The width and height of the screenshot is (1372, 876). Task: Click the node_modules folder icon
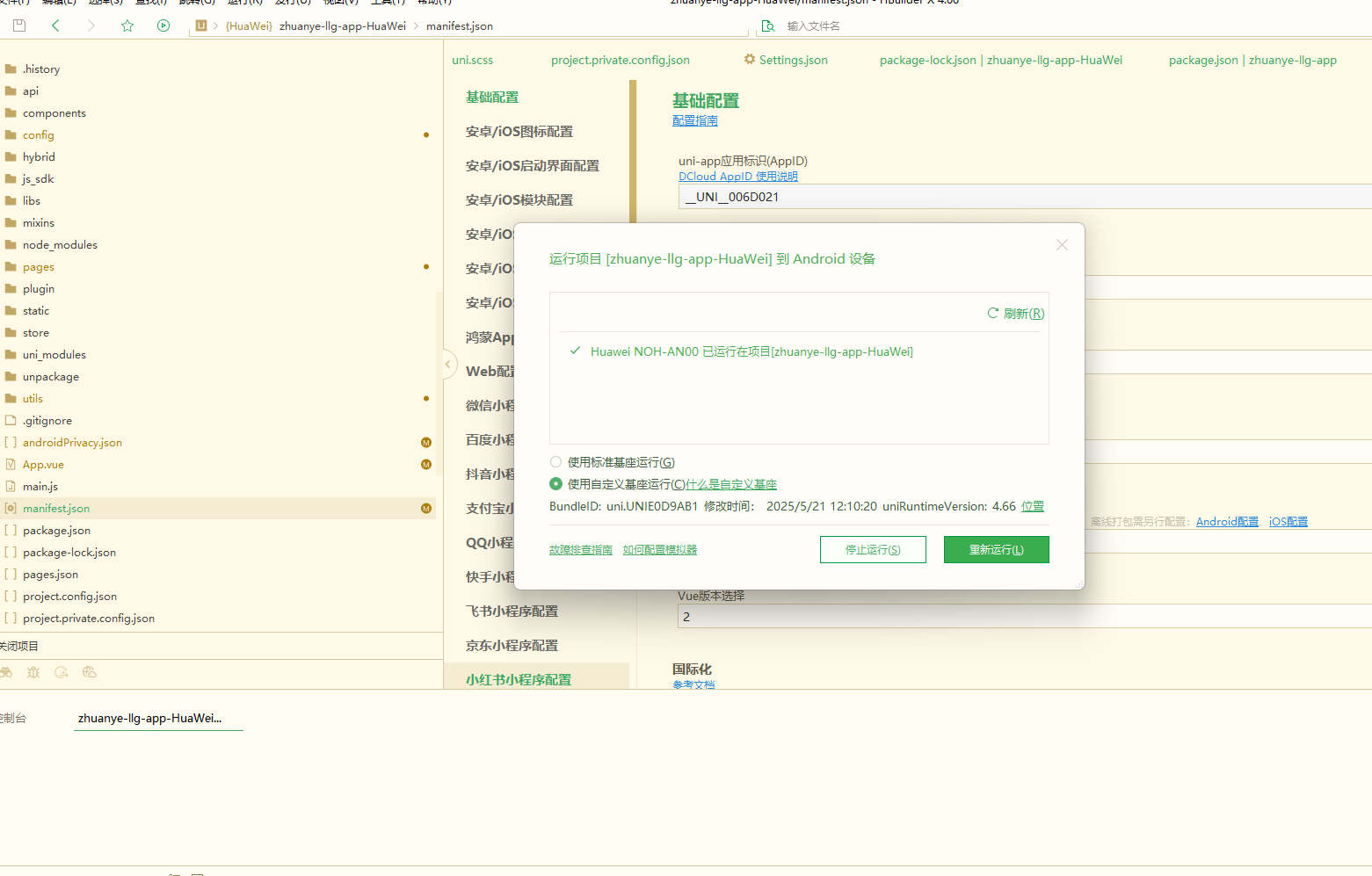(11, 244)
